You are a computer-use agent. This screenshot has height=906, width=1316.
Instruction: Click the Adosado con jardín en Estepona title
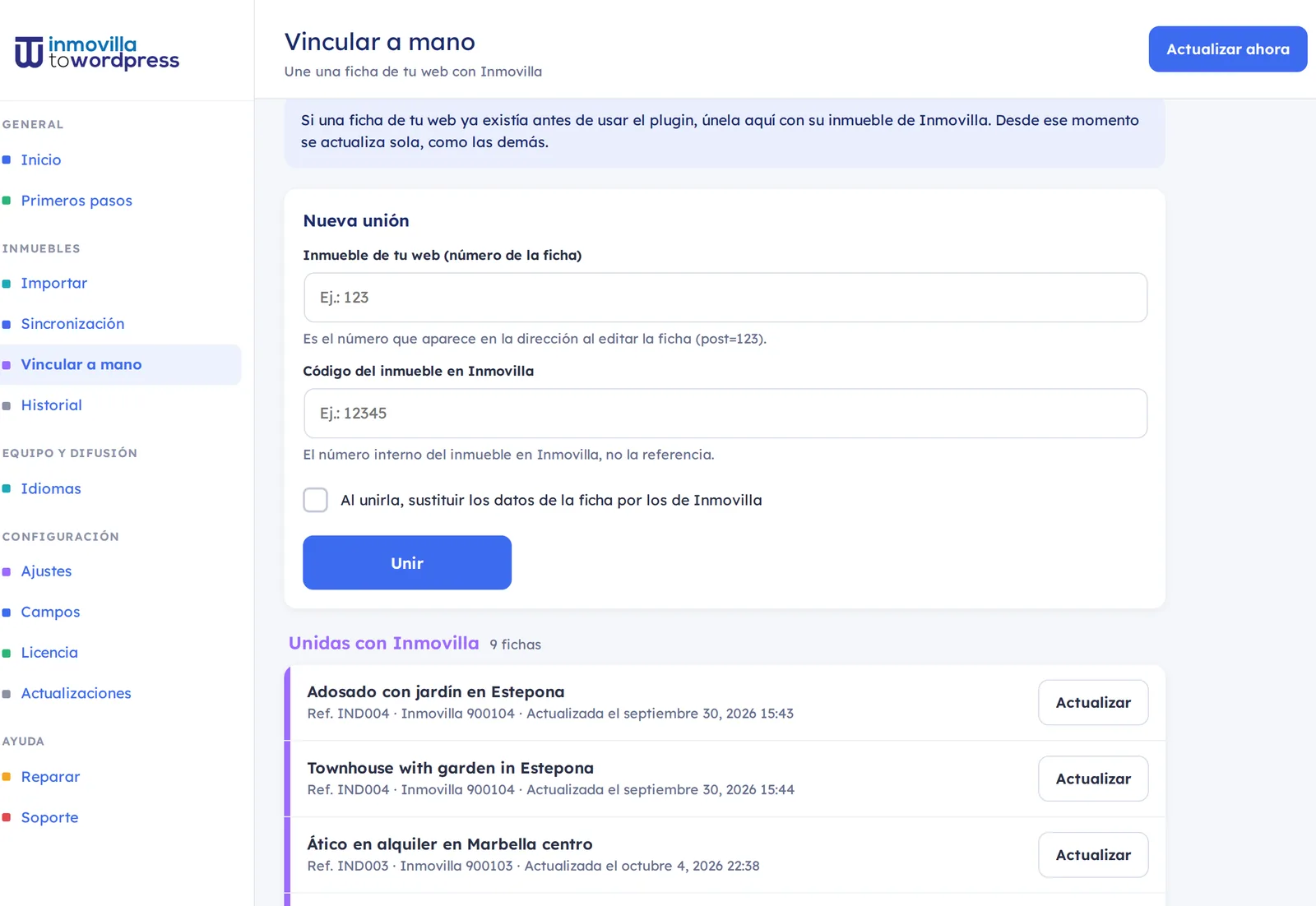pos(436,692)
